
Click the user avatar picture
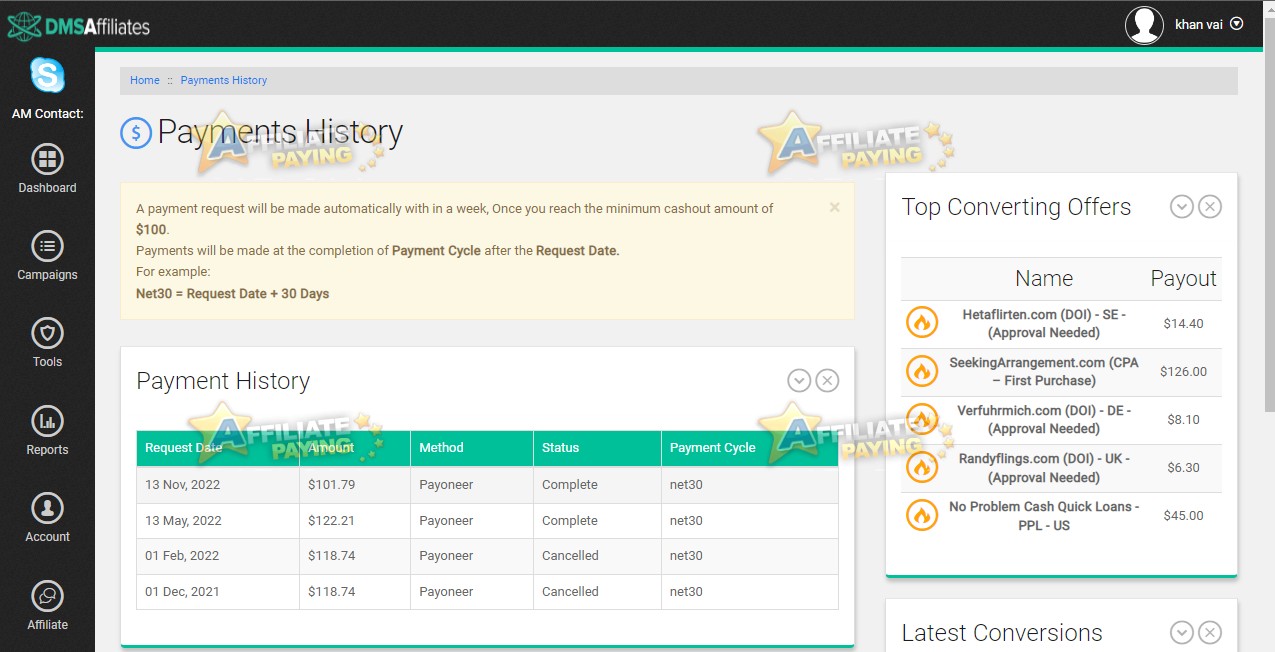pyautogui.click(x=1144, y=25)
